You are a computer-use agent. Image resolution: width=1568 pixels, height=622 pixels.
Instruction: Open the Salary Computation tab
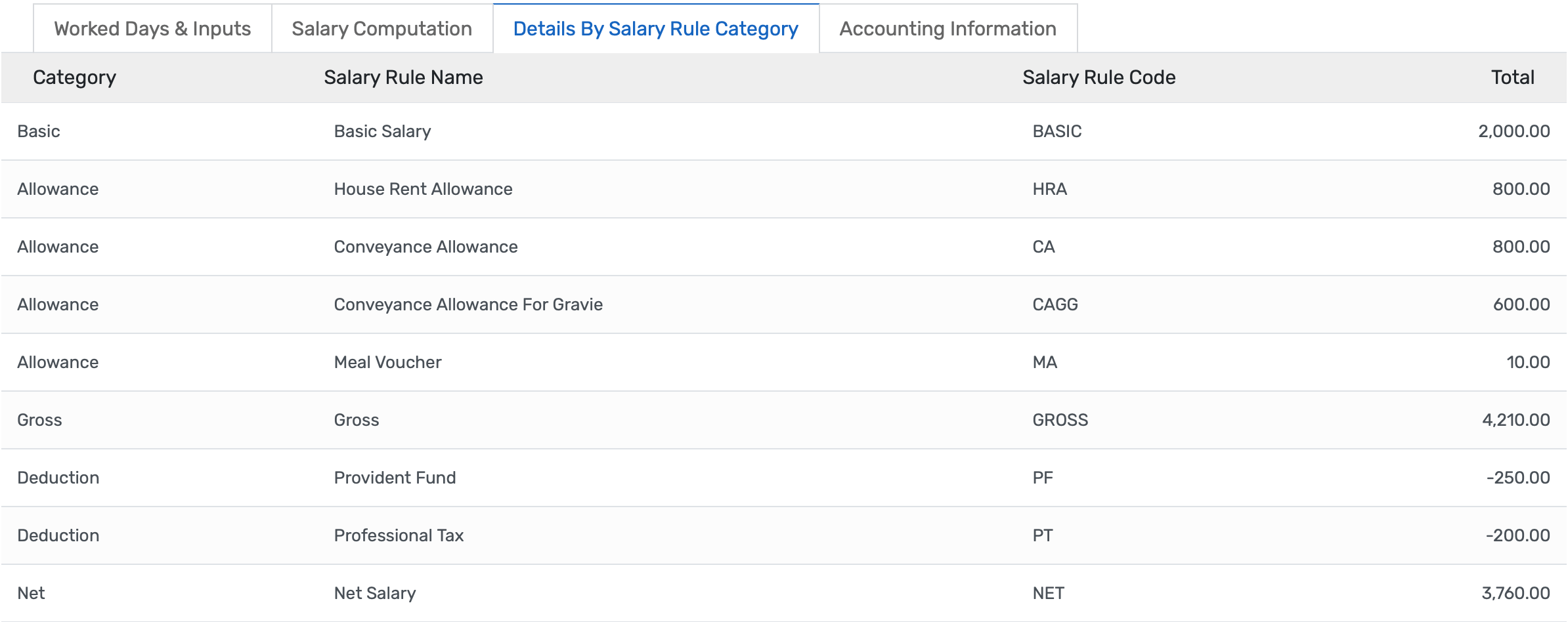(x=381, y=28)
